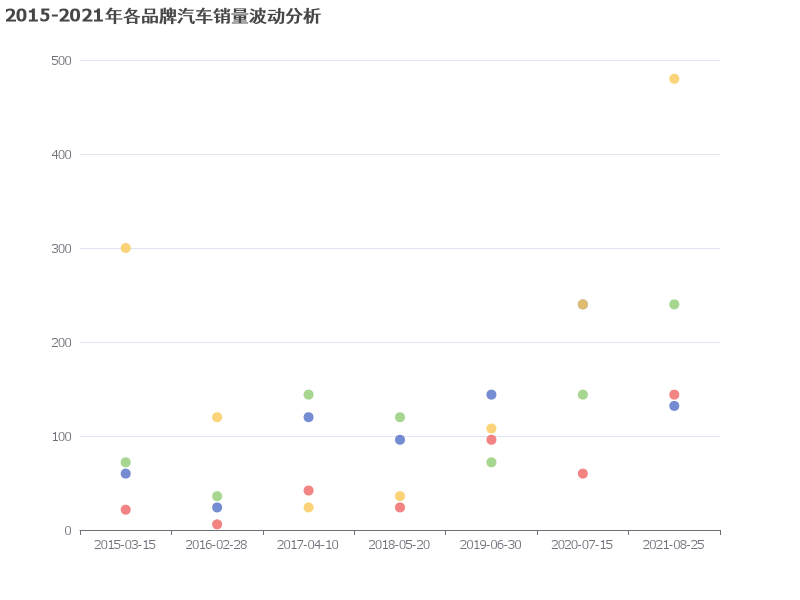Select the green point above 2019-06-30
This screenshot has width=800, height=600.
click(x=491, y=462)
